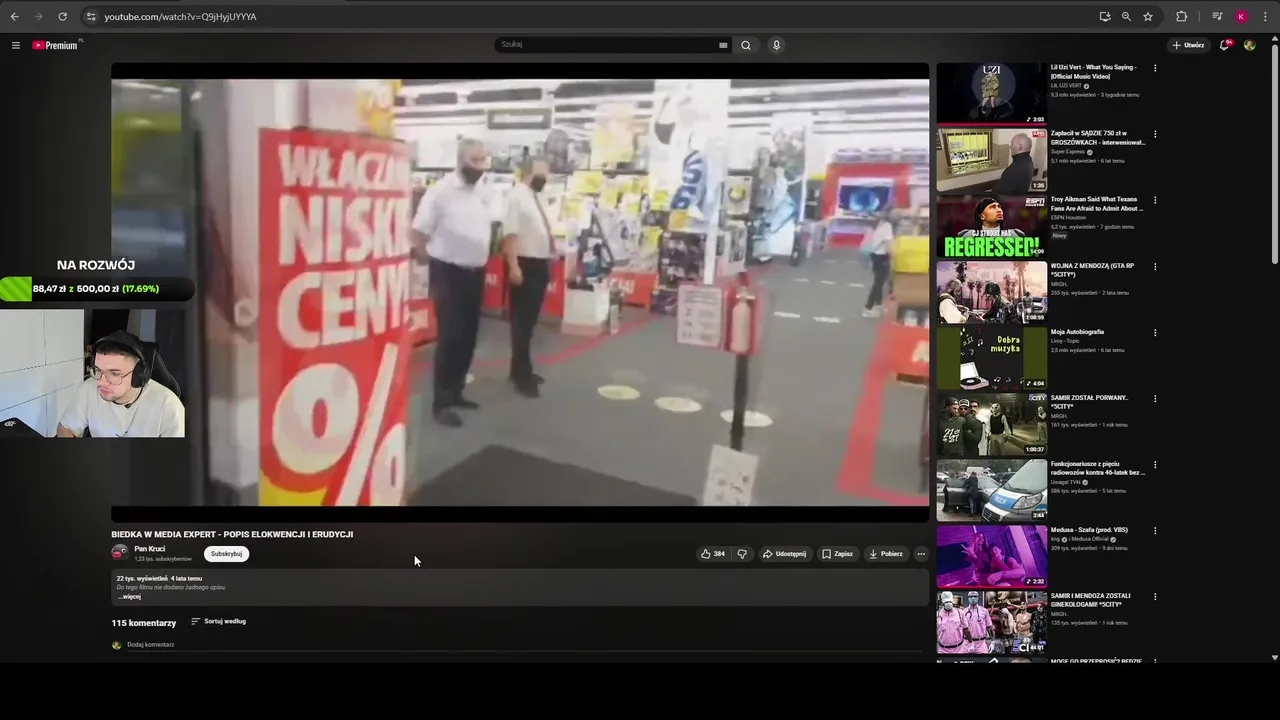Go back with the browser back arrow
Screen dimensions: 1280x720
[x=14, y=17]
